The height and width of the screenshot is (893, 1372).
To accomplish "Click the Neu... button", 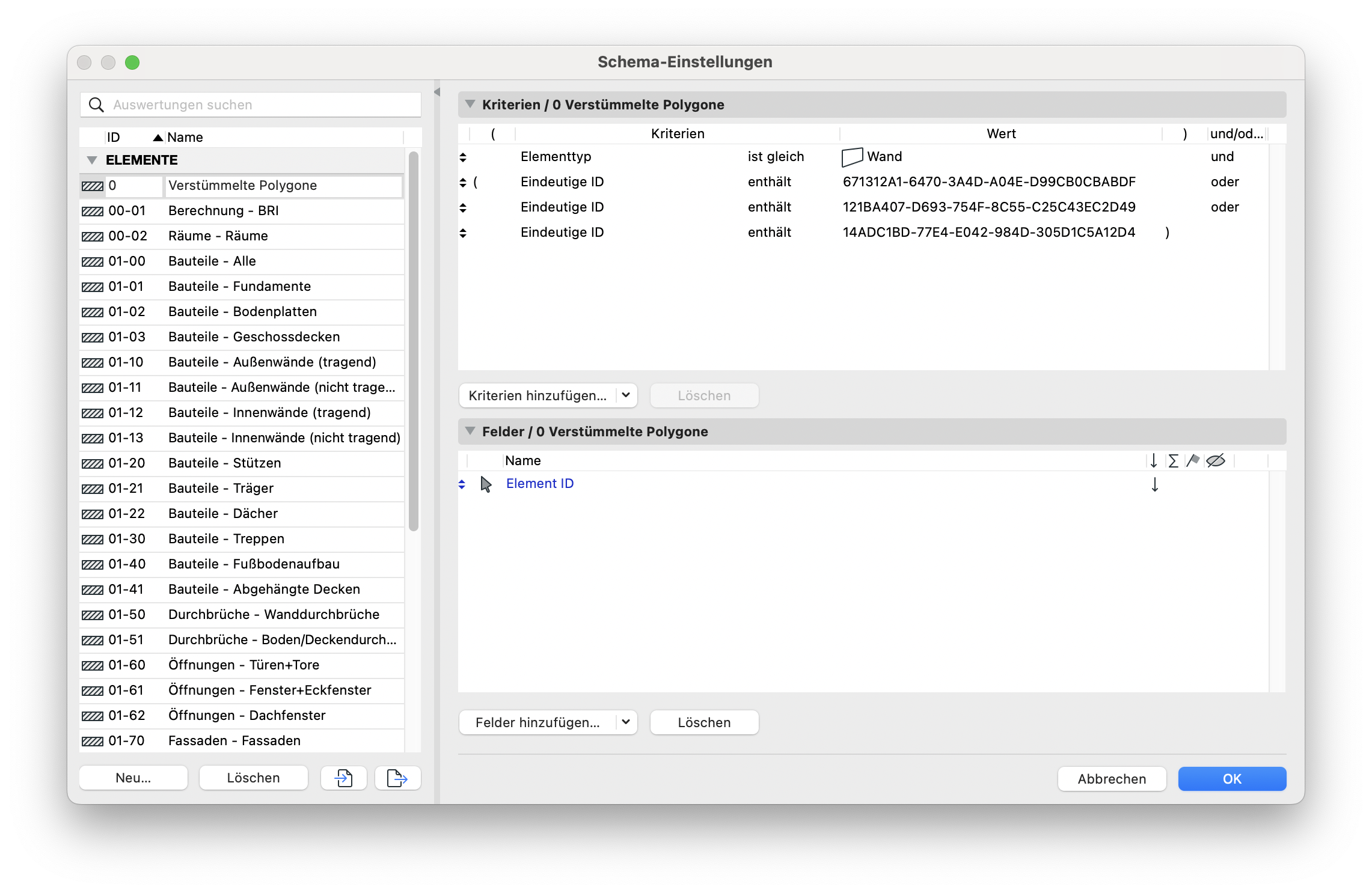I will tap(133, 778).
